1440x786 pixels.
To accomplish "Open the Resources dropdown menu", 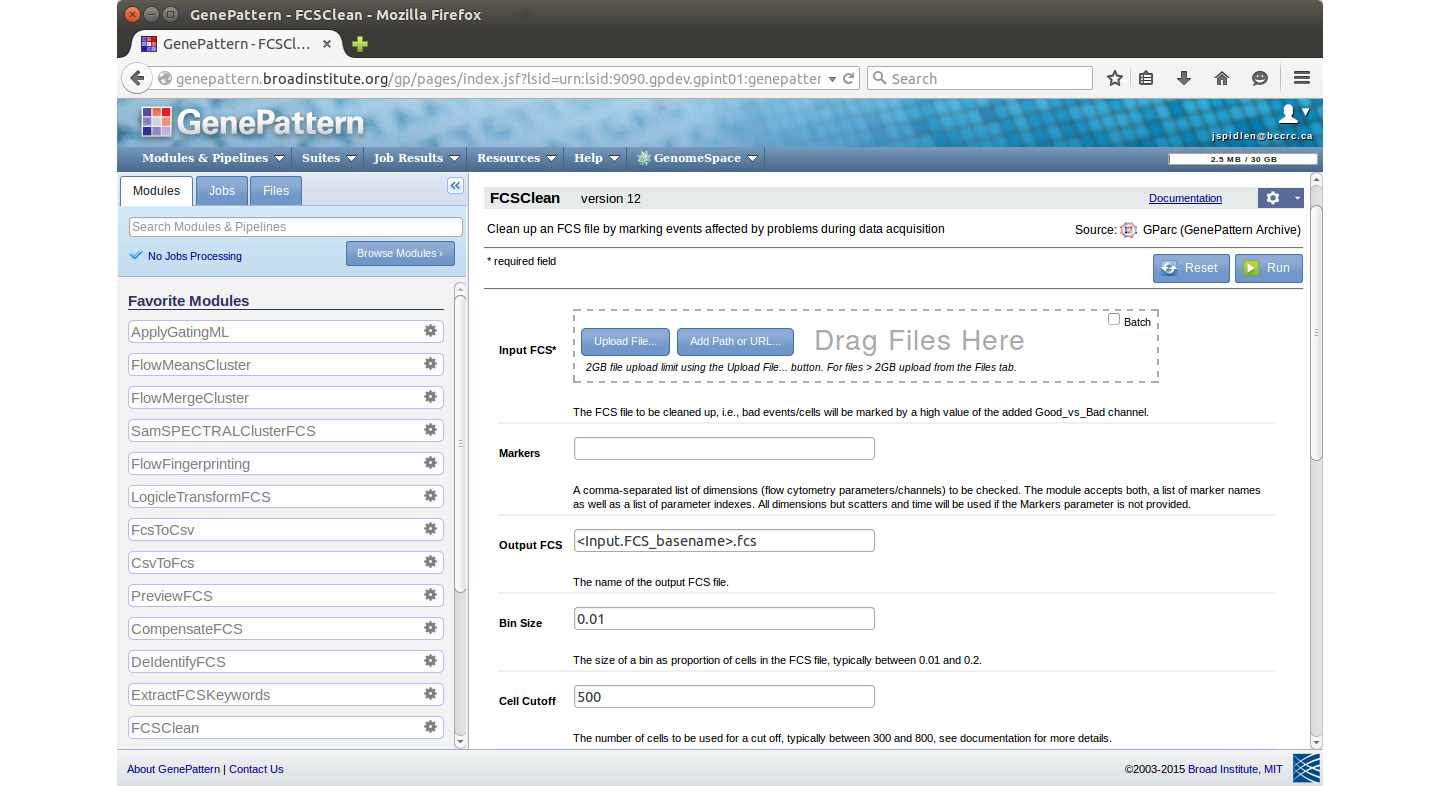I will (516, 158).
